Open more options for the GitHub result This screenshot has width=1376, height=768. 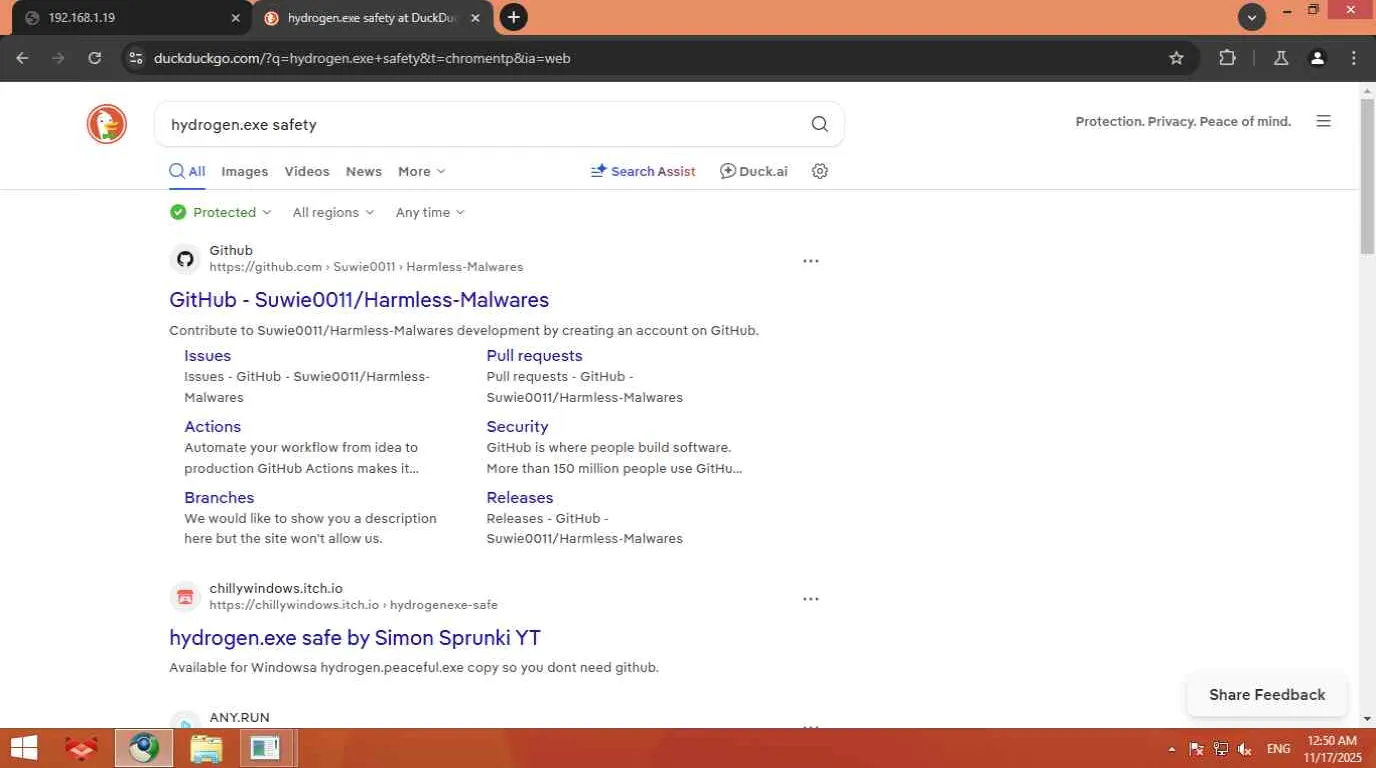(811, 261)
